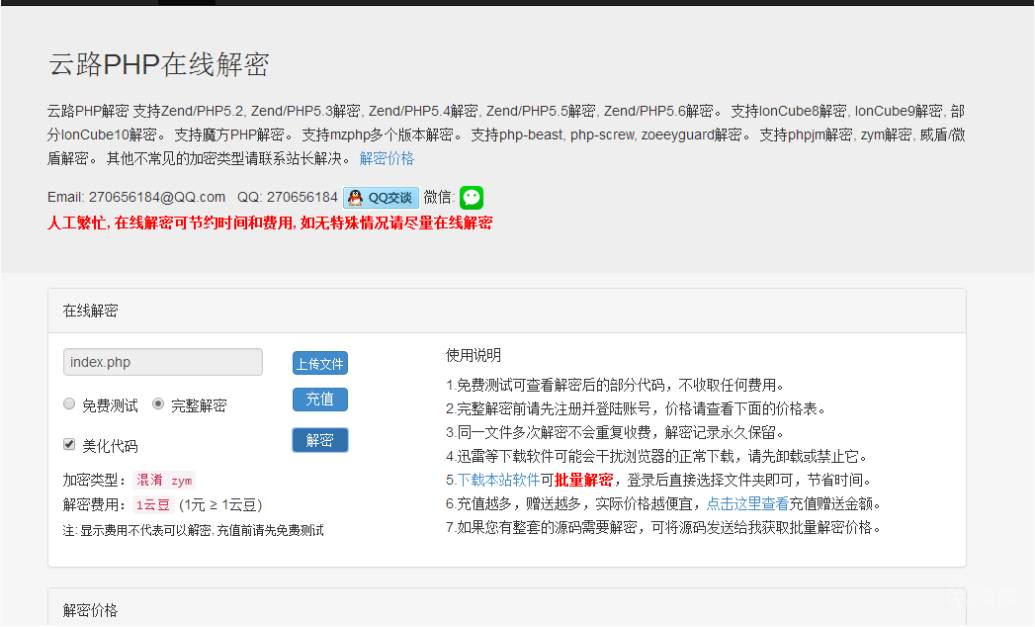Viewport: 1035px width, 627px height.
Task: Click the QQ: 270656184 number text
Action: coord(287,197)
